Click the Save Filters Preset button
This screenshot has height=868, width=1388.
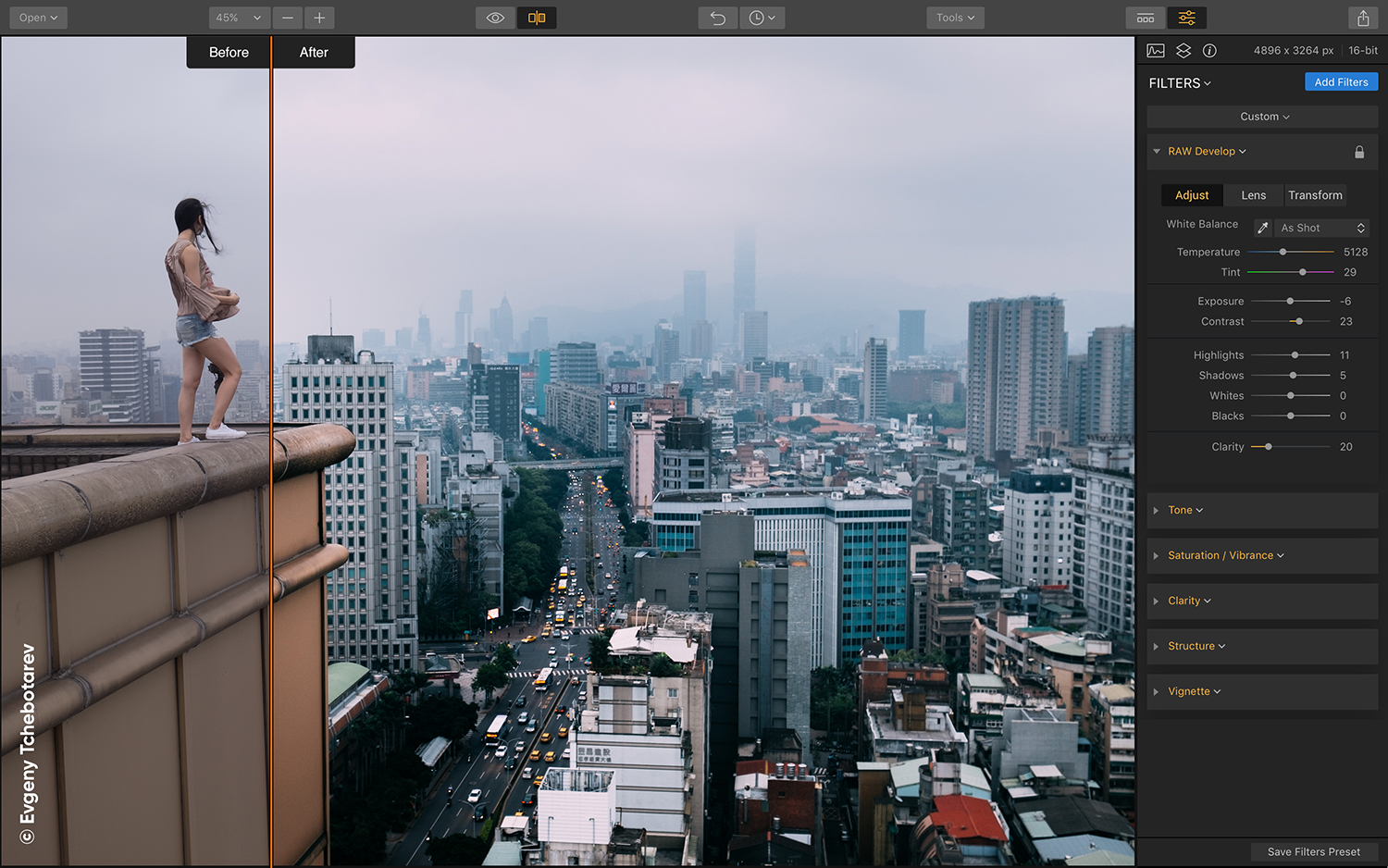(1314, 852)
